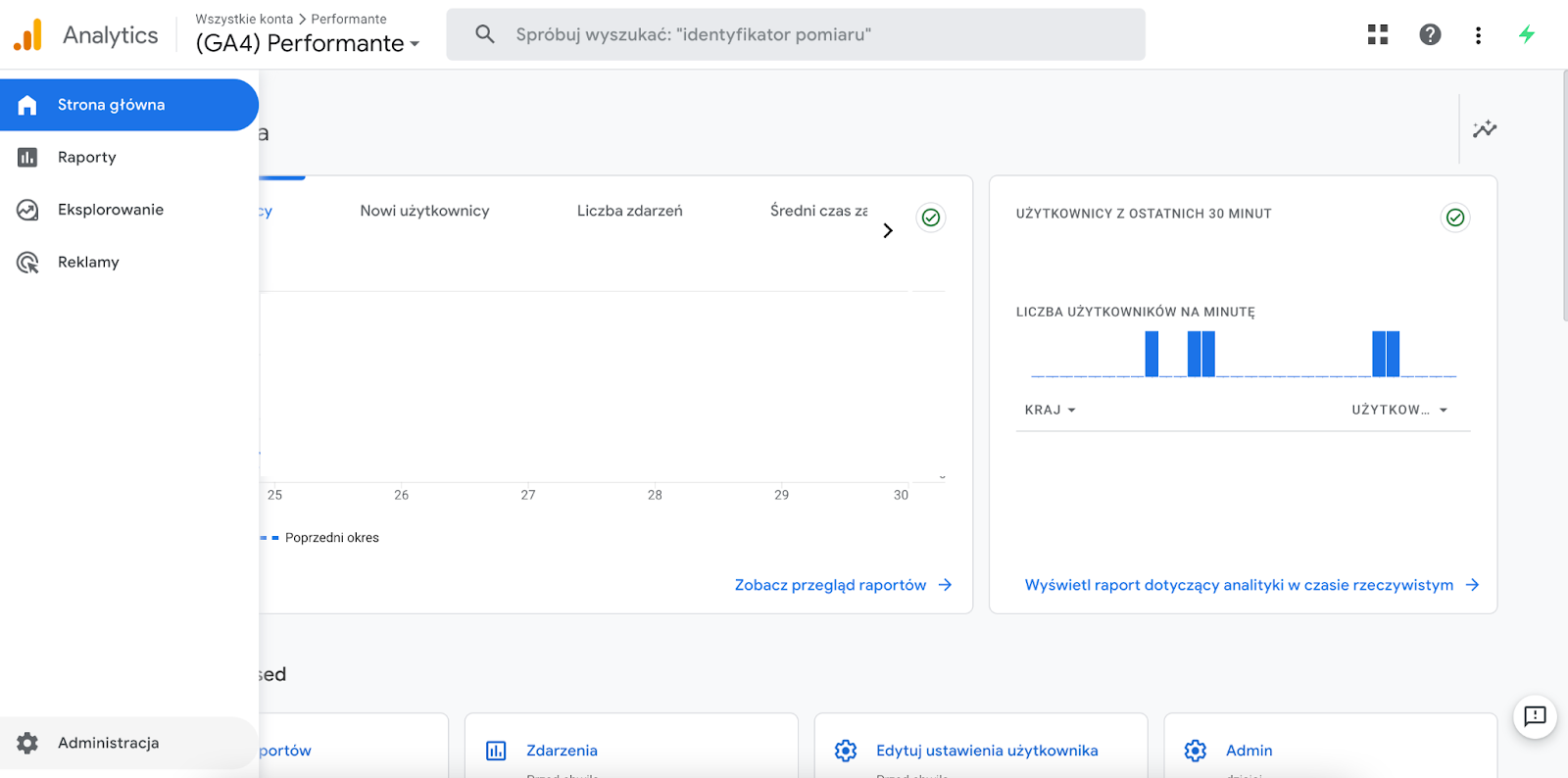
Task: Open the Google apps grid icon
Action: pyautogui.click(x=1378, y=35)
